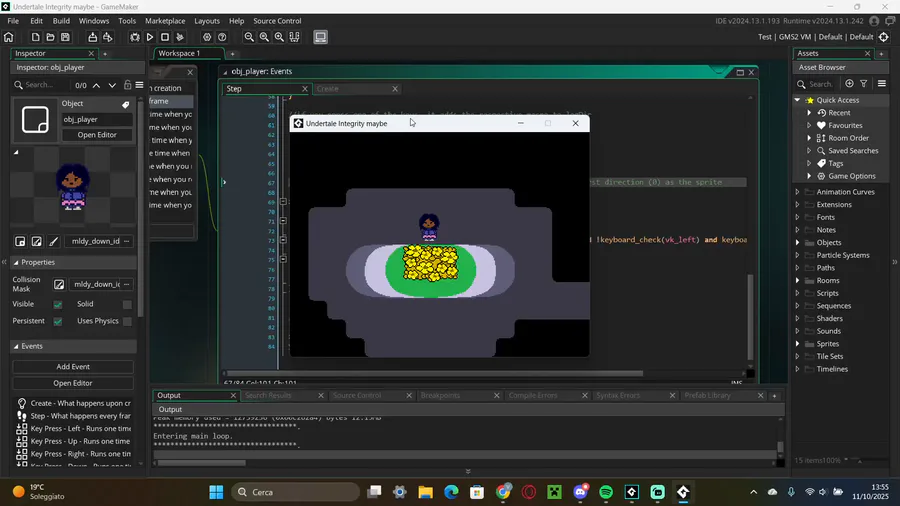
Task: Click Open Editor button in Events section
Action: pos(73,383)
